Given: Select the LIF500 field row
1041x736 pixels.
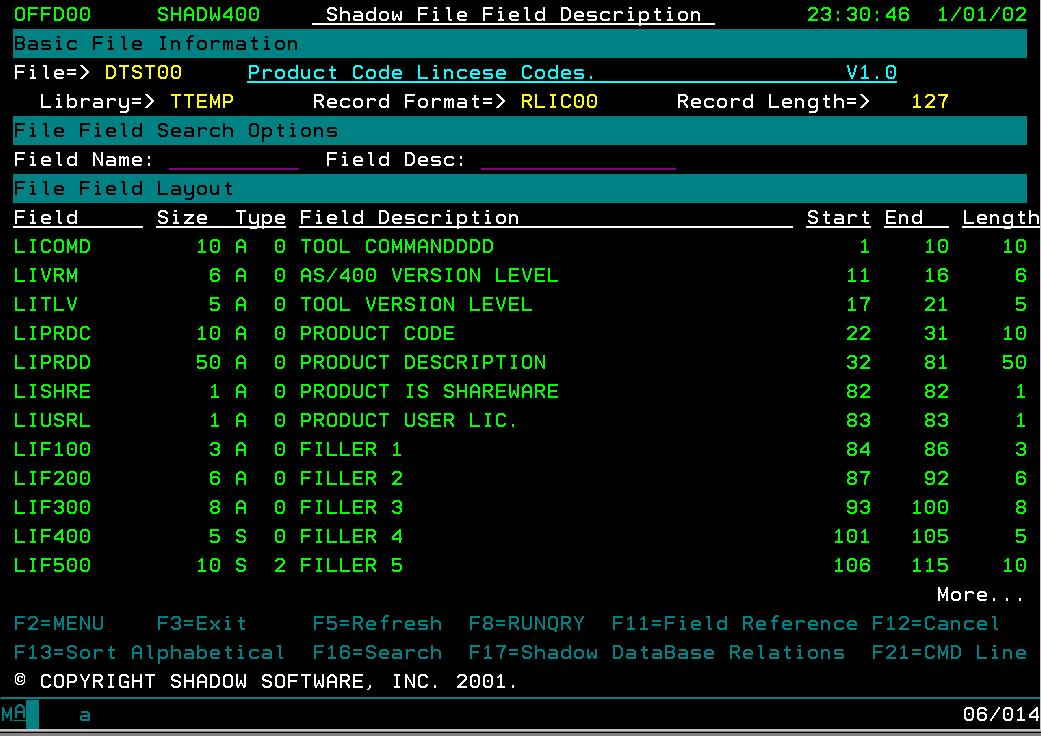Looking at the screenshot, I should [520, 565].
